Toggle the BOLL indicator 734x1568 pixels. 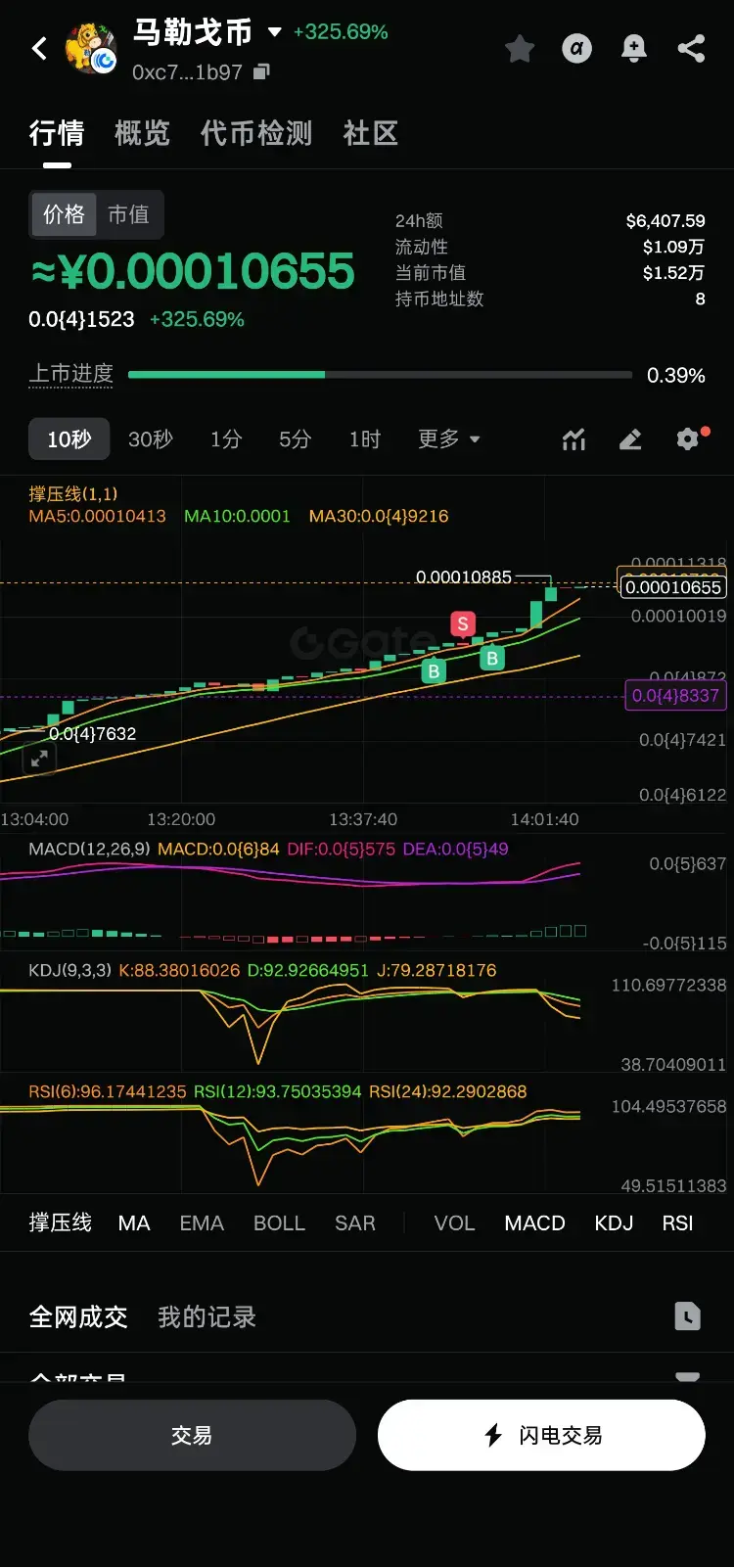[279, 1222]
